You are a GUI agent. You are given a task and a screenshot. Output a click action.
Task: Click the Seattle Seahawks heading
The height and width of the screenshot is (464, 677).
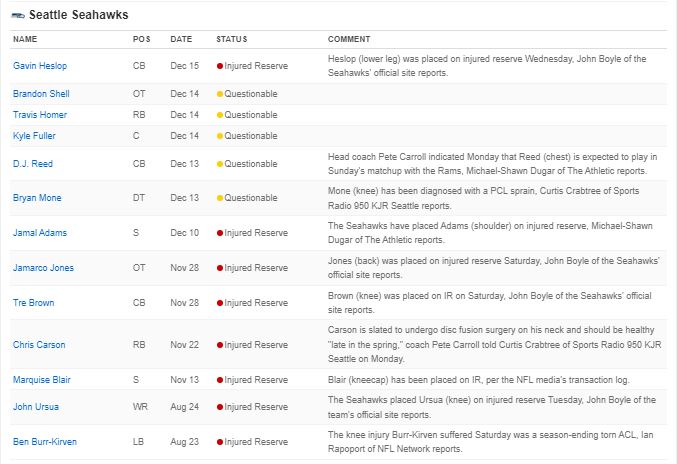click(79, 15)
